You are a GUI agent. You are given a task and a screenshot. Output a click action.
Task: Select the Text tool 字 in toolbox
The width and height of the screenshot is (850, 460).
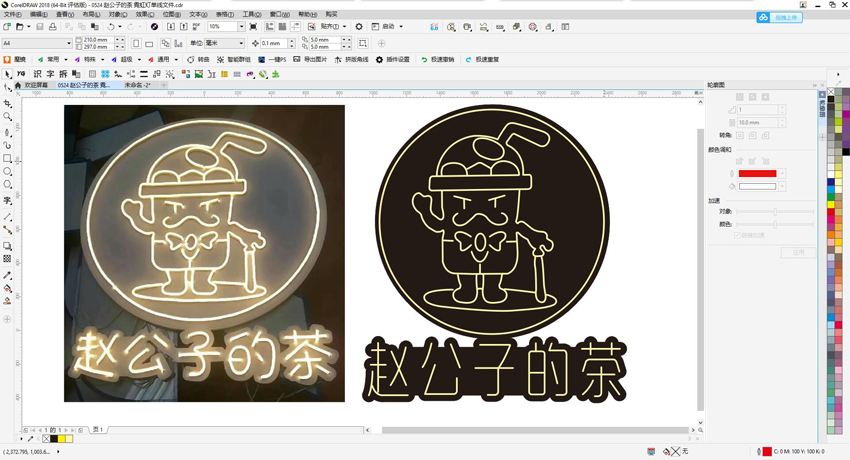(x=7, y=200)
